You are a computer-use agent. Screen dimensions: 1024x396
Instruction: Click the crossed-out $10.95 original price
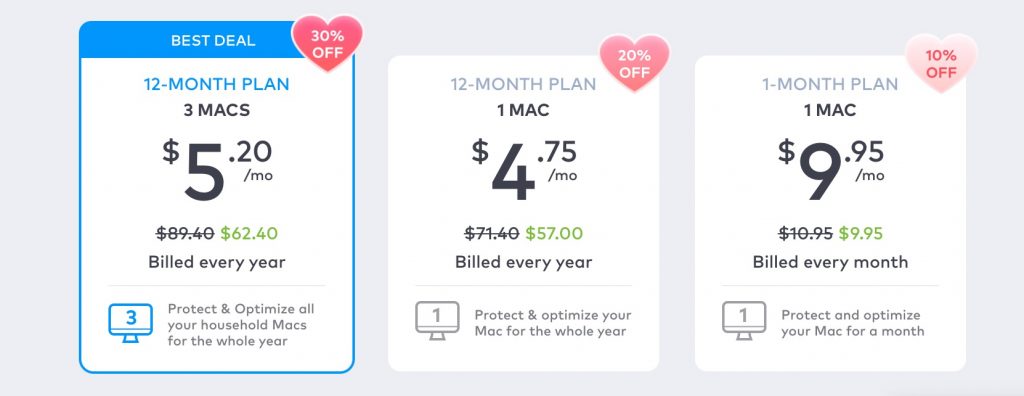(x=806, y=233)
